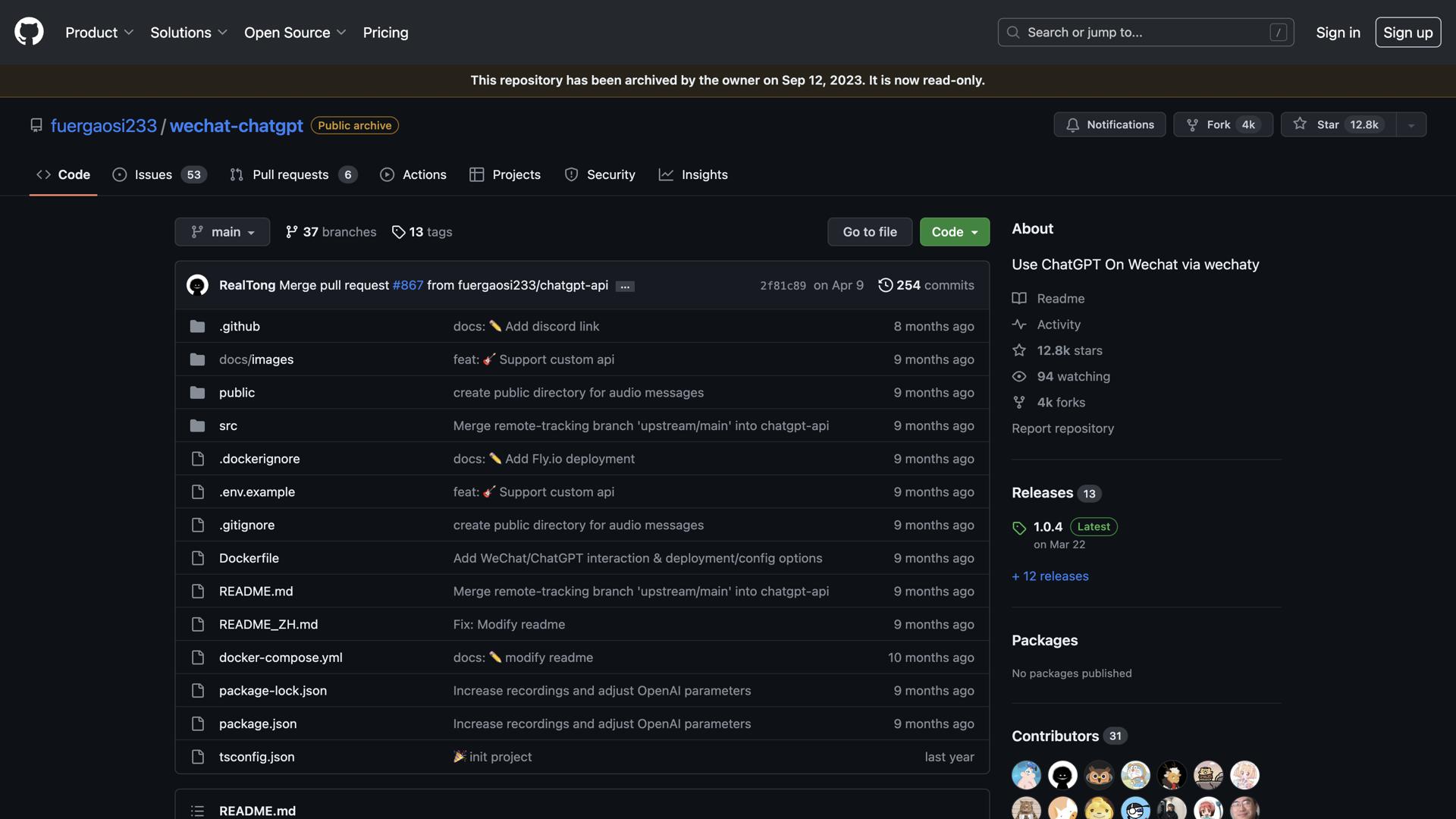Open the Pull requests tab
Screen dimensions: 1456x819
tap(293, 174)
